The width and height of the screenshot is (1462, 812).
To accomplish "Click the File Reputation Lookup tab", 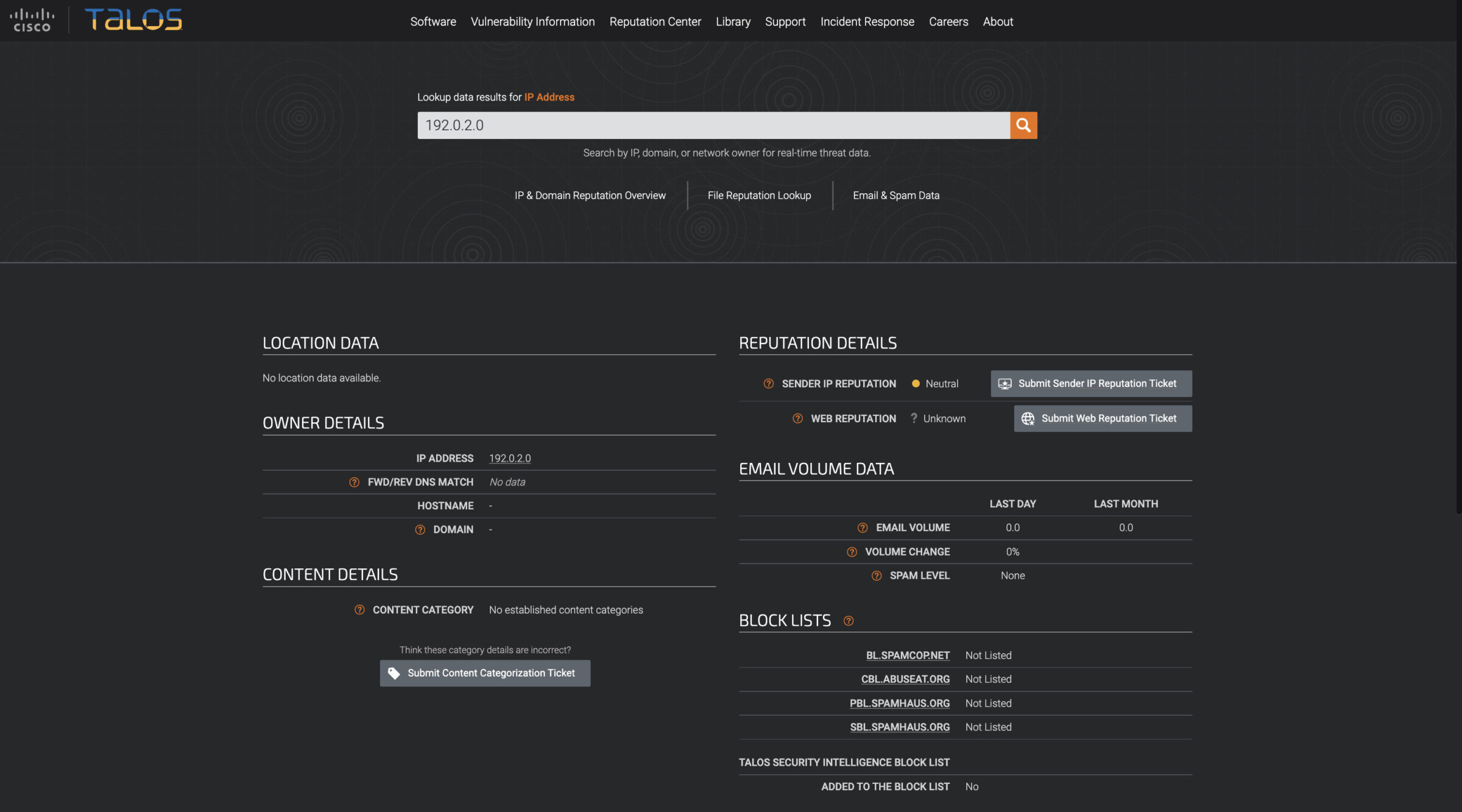I will [x=759, y=195].
